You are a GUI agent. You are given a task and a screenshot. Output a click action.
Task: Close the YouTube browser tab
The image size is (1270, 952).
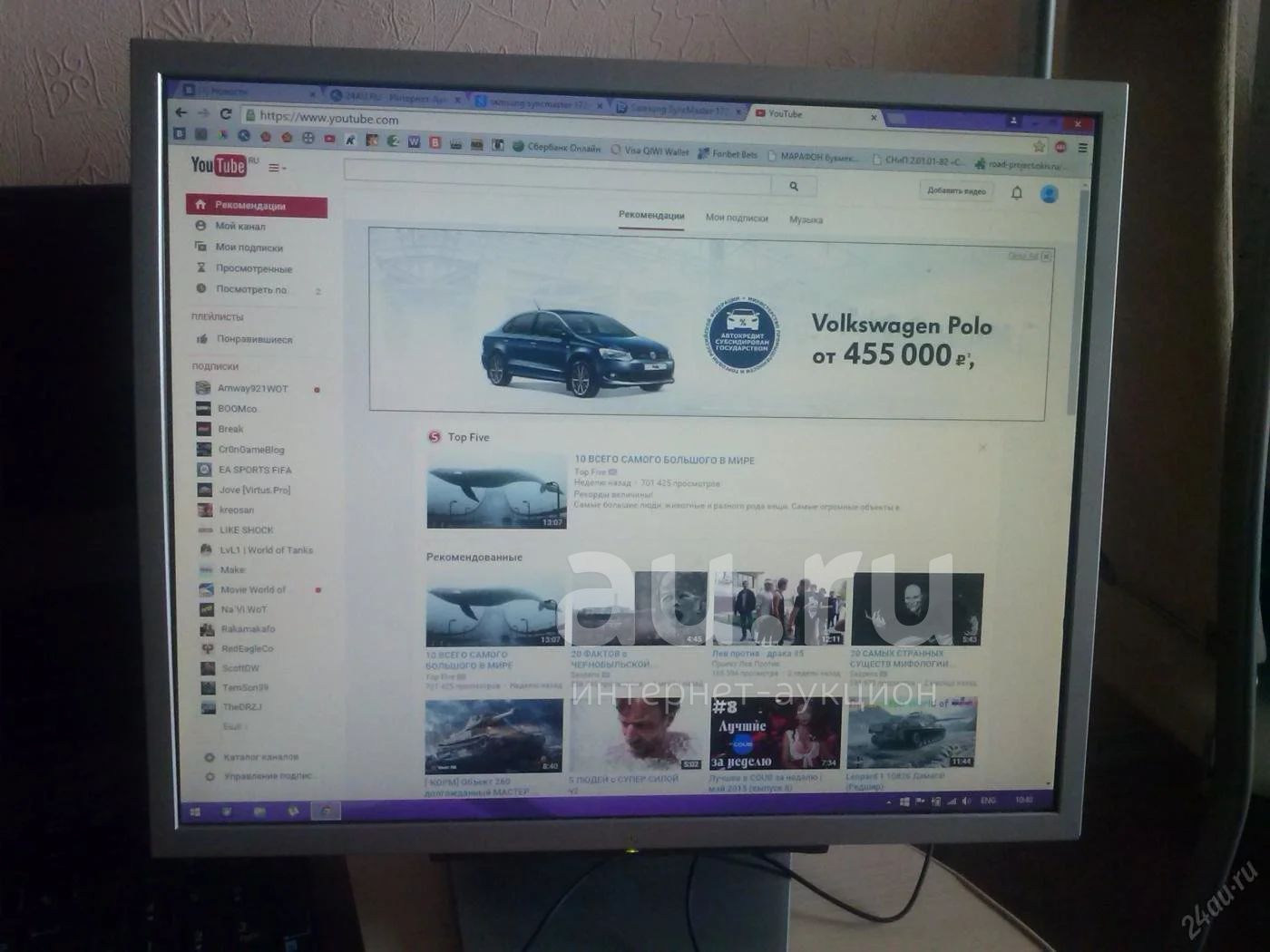(874, 117)
